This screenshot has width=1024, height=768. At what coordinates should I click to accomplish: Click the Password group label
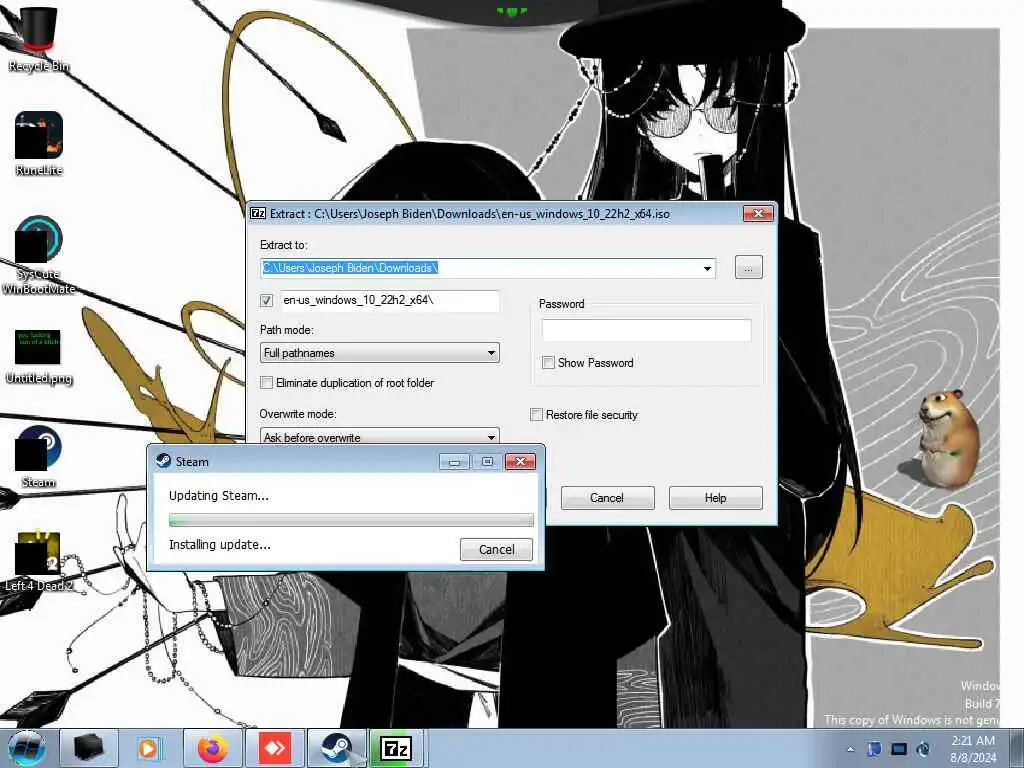click(562, 304)
